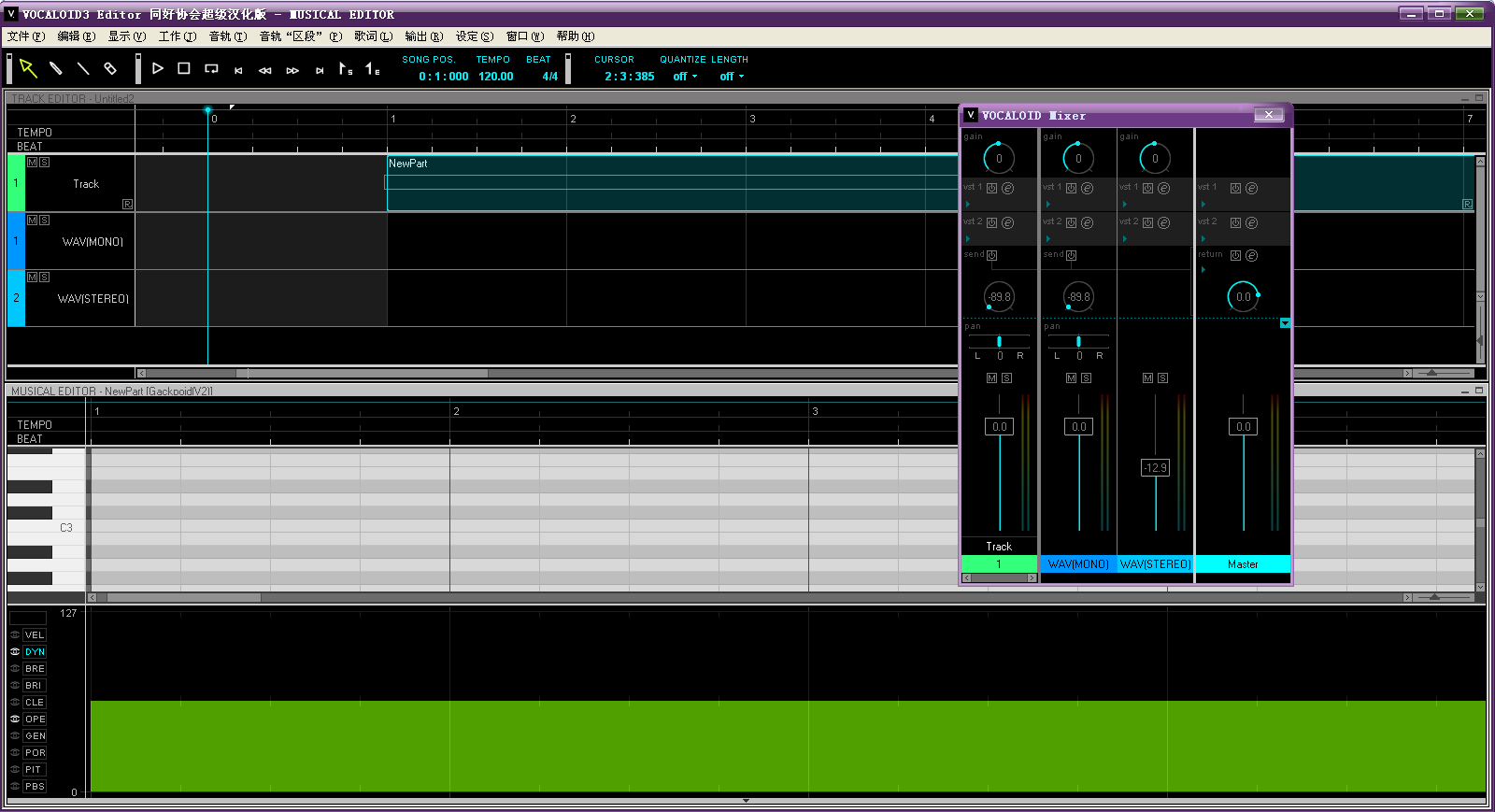Jump to the song start
Viewport: 1495px width, 812px height.
pos(238,70)
